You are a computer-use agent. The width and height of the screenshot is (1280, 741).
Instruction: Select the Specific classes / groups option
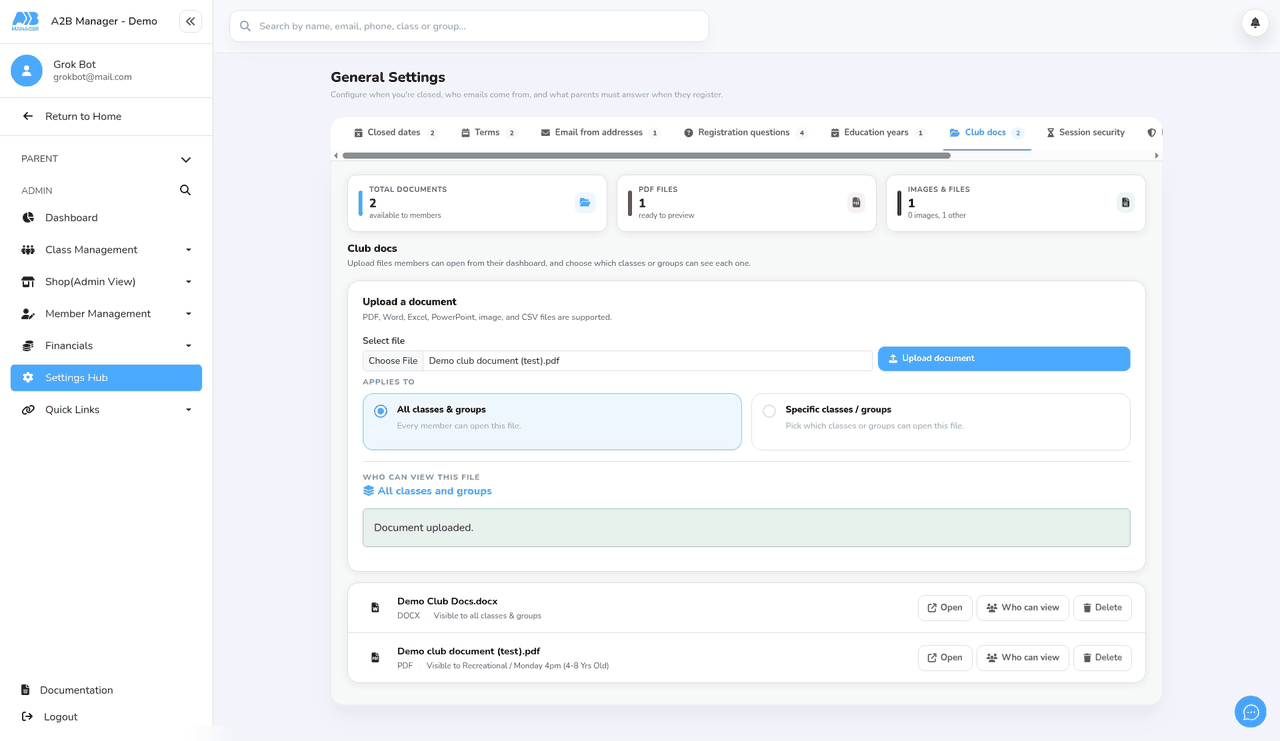point(940,421)
